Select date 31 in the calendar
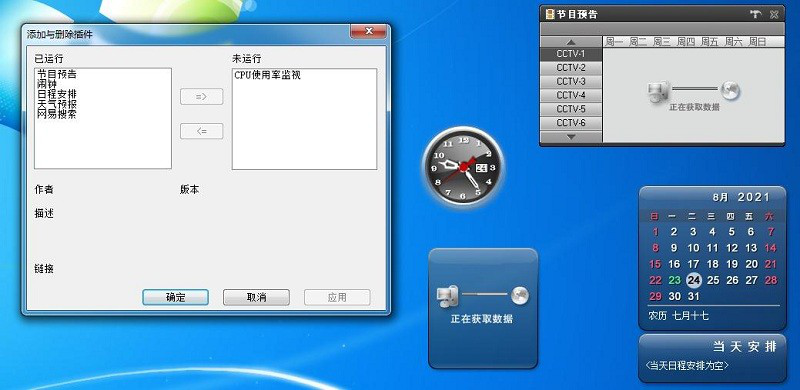 tap(693, 296)
